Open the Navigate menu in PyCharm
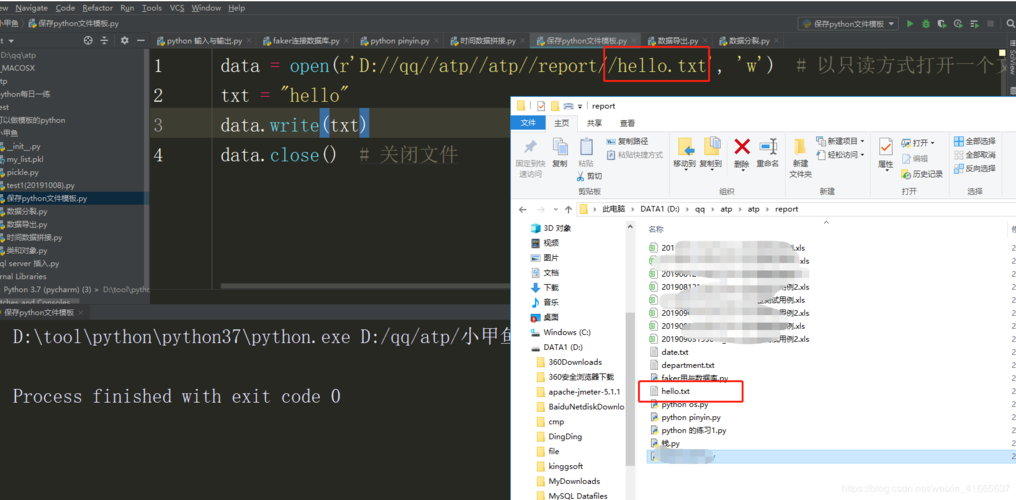 31,8
